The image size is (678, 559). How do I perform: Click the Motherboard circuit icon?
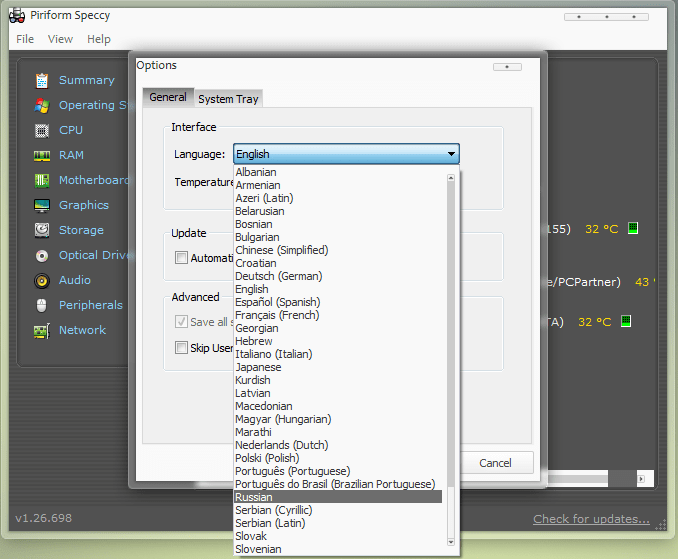pyautogui.click(x=42, y=180)
